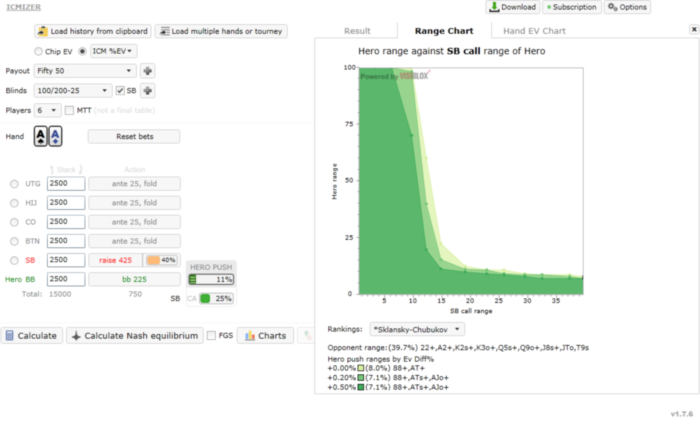Viewport: 700px width, 426px height.
Task: Open the Rankings Sklansky-Chubukov dropdown
Action: [x=417, y=330]
